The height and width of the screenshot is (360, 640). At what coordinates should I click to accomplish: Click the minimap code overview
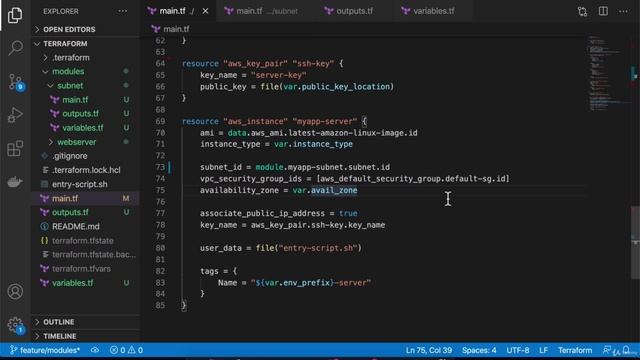pyautogui.click(x=608, y=73)
